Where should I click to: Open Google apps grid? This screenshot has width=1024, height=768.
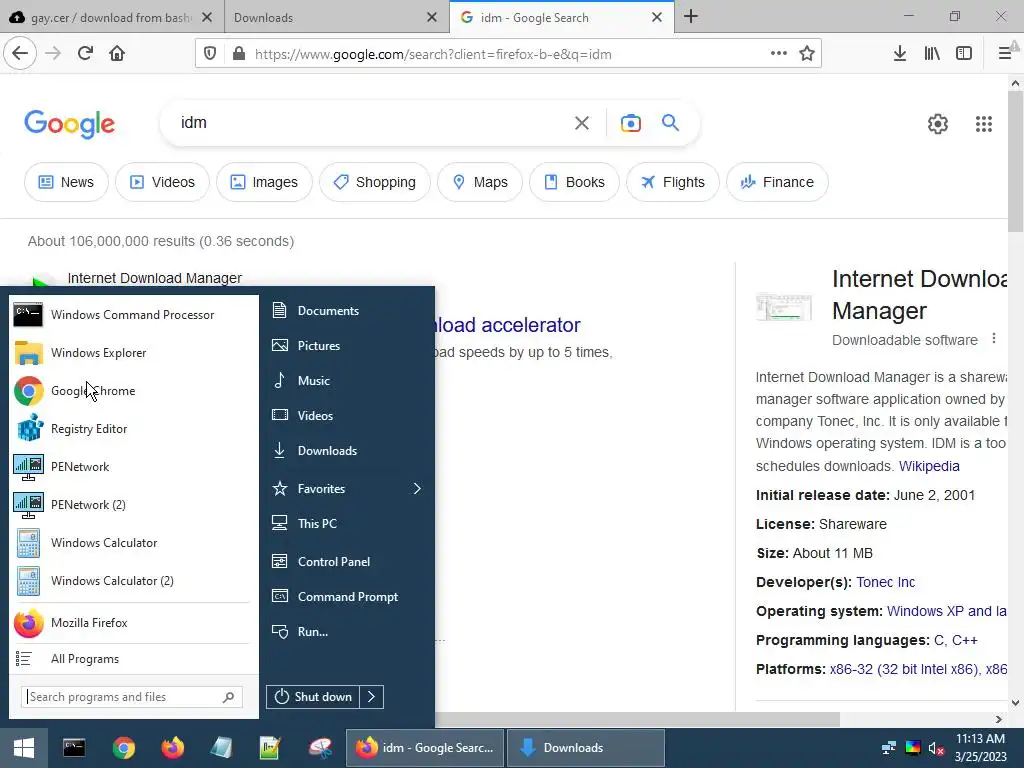984,123
